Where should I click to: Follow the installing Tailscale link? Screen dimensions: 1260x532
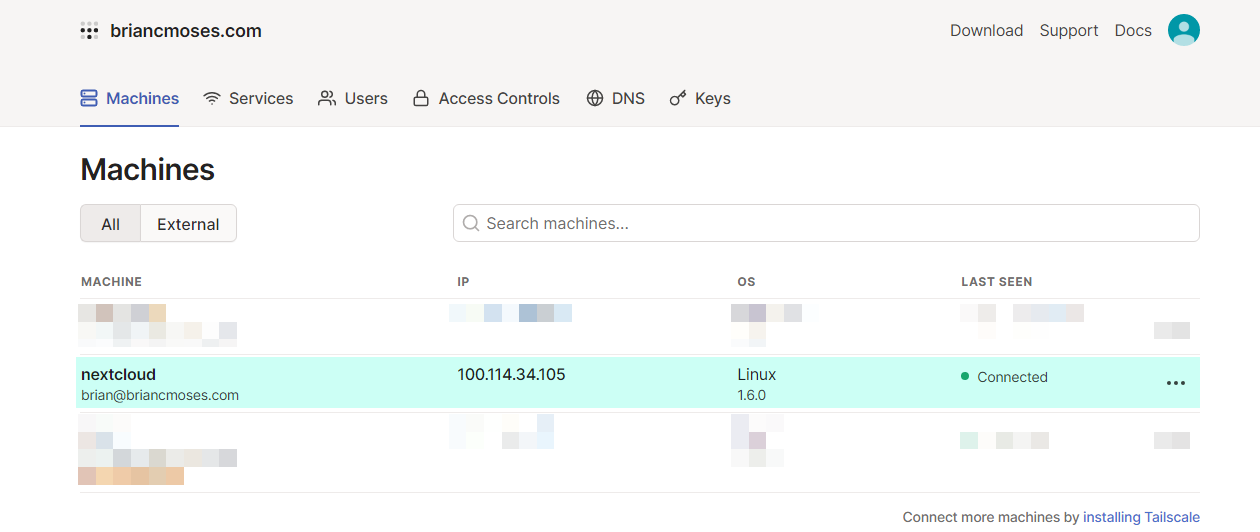coord(1141,517)
